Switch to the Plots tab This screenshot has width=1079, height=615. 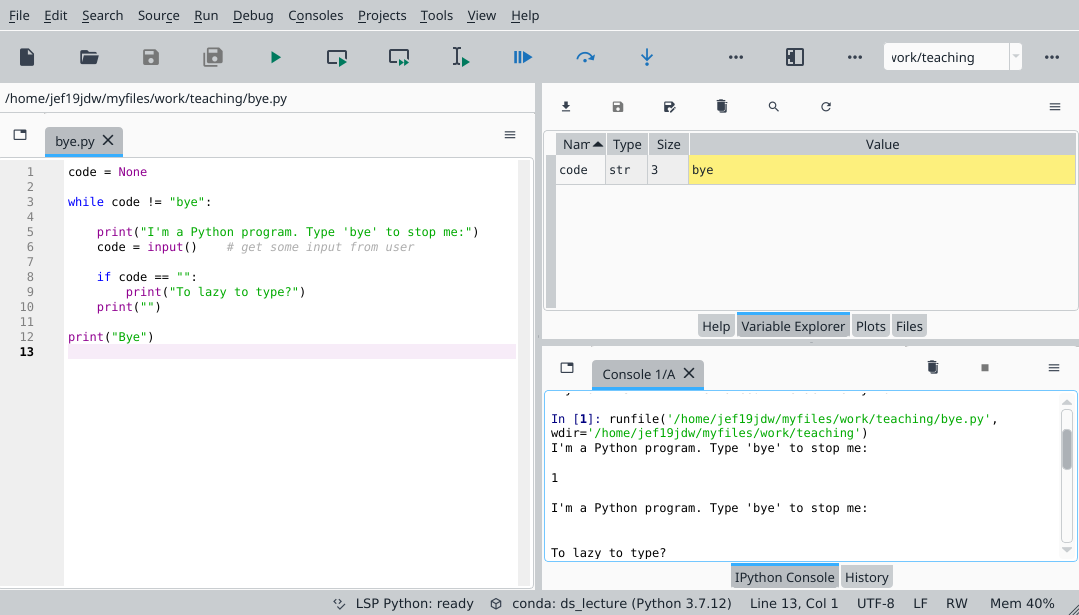tap(870, 325)
